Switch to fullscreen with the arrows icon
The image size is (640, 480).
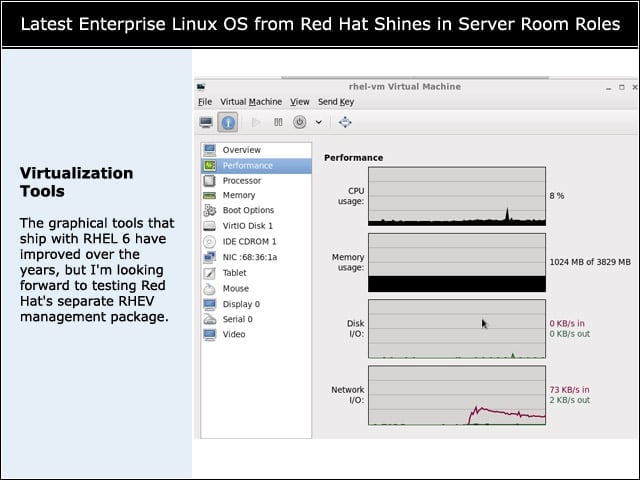click(345, 122)
